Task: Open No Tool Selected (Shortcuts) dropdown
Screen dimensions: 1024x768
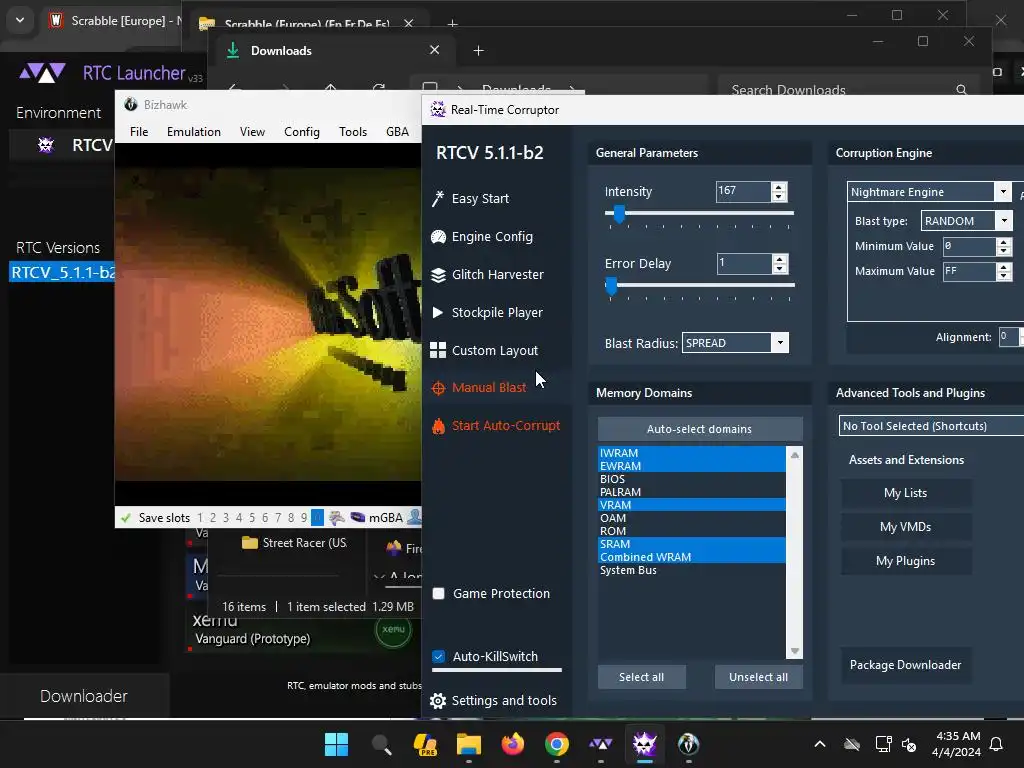Action: pos(931,426)
